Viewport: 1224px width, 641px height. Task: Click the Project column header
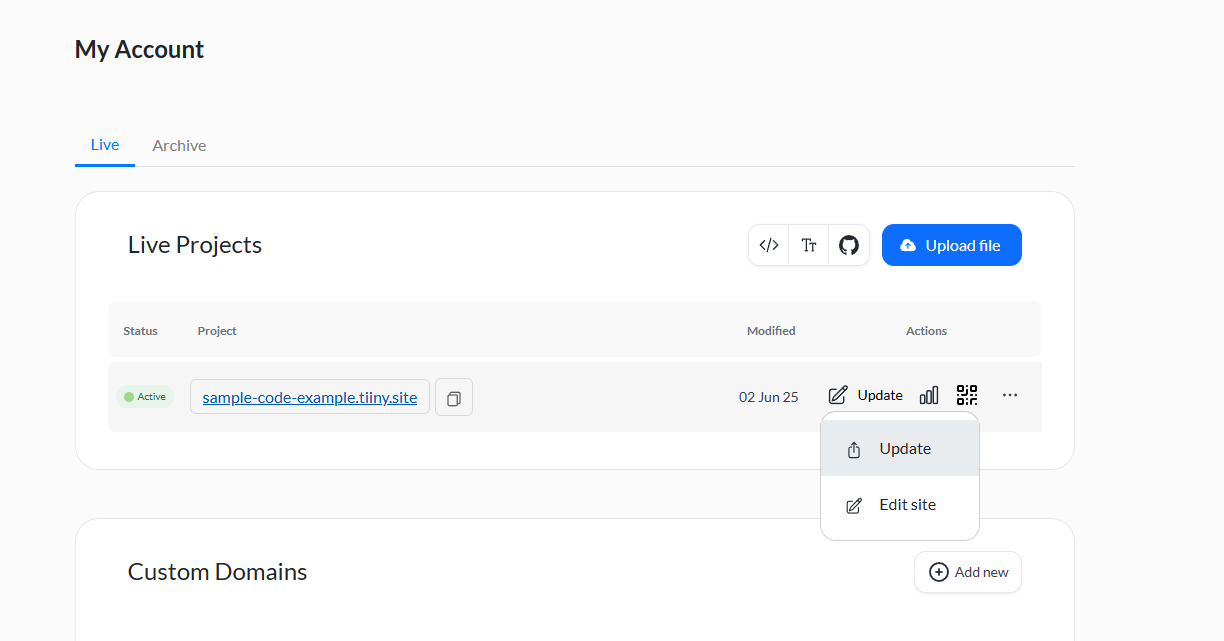[x=217, y=331]
